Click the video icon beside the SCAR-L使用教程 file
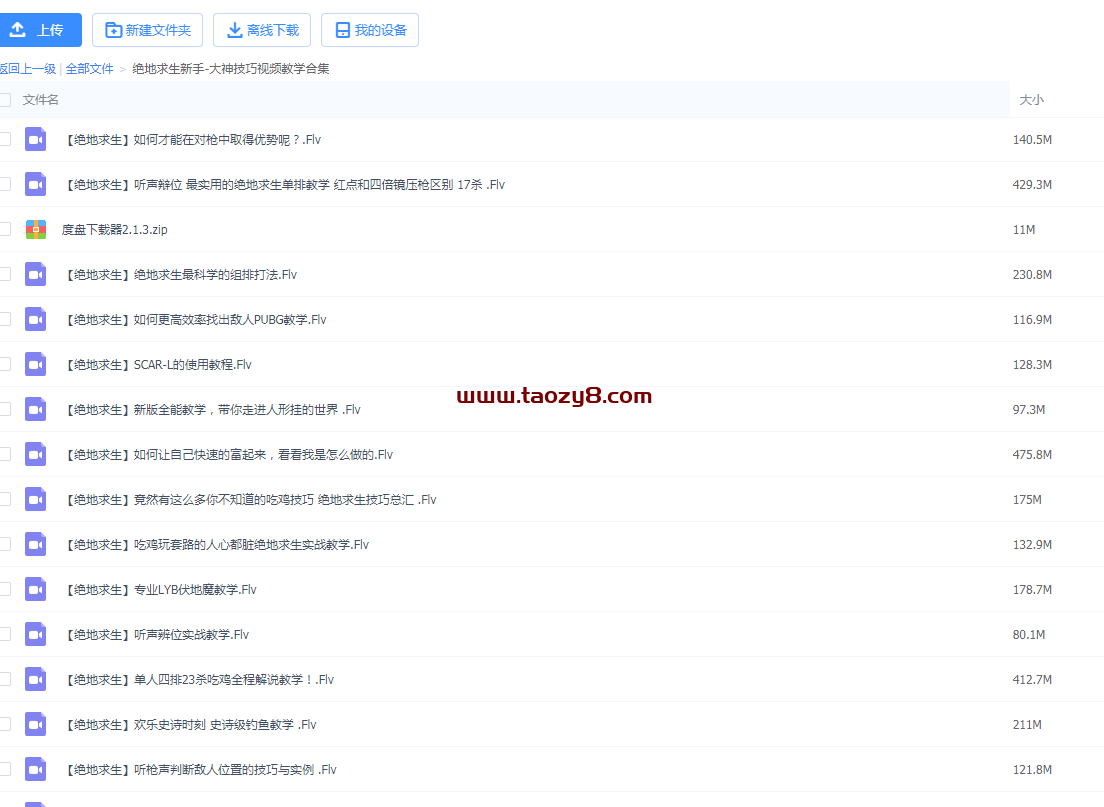 click(35, 364)
